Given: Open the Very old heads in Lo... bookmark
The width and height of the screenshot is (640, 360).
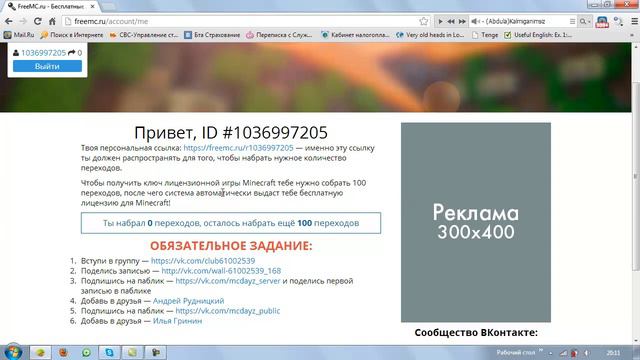Looking at the screenshot, I should 430,35.
